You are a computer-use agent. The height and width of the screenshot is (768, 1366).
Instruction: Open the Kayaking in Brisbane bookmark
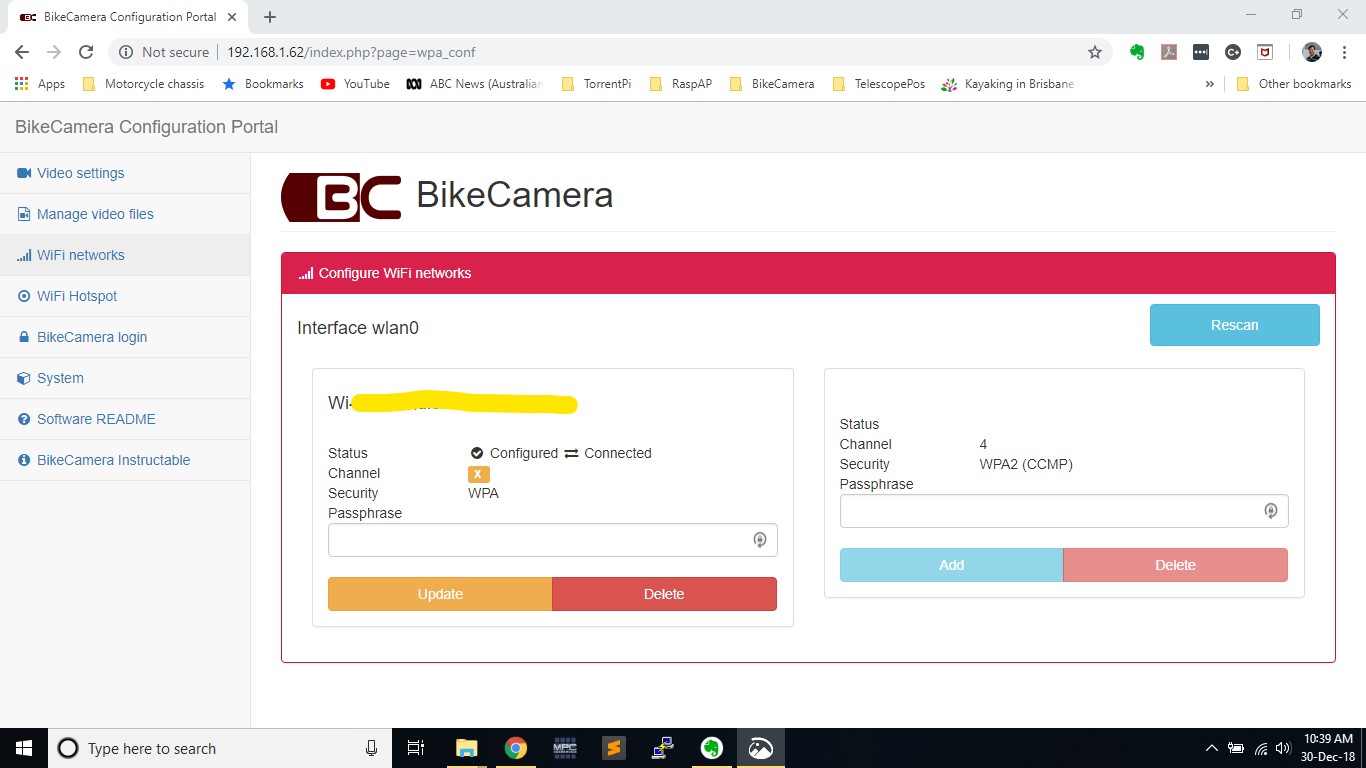(1008, 84)
